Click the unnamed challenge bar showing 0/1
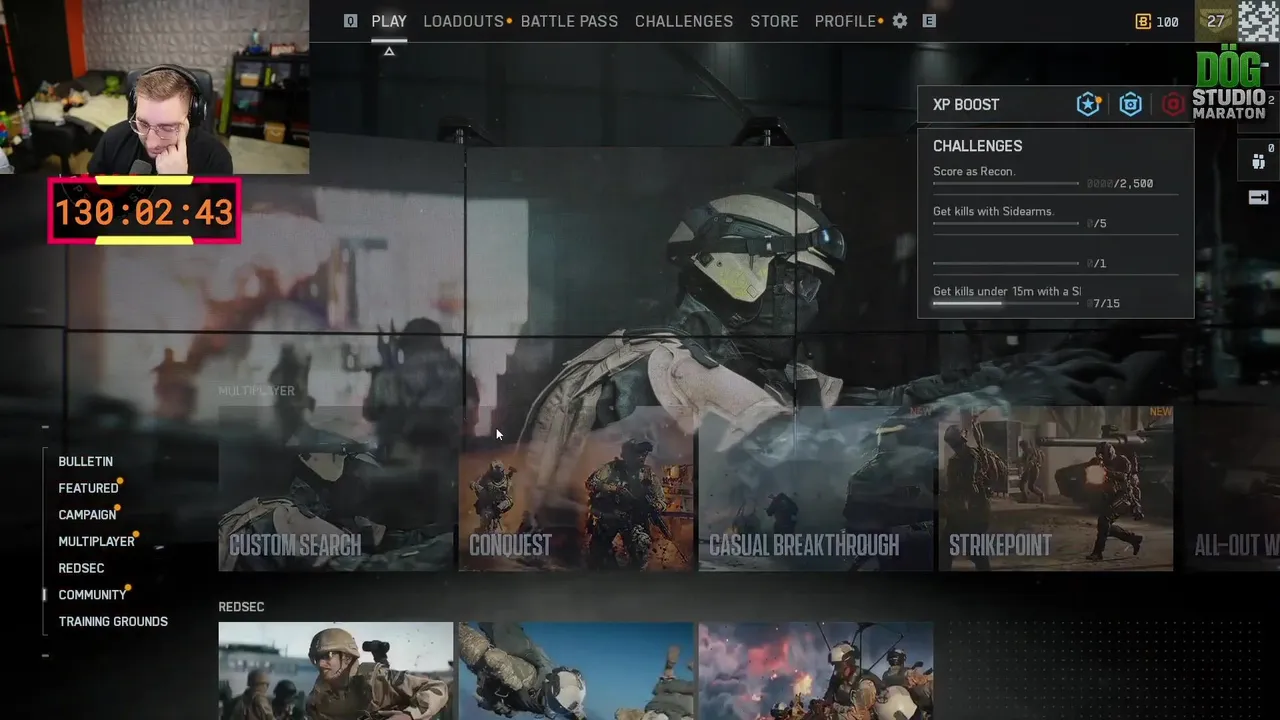The image size is (1280, 720). [x=1006, y=263]
